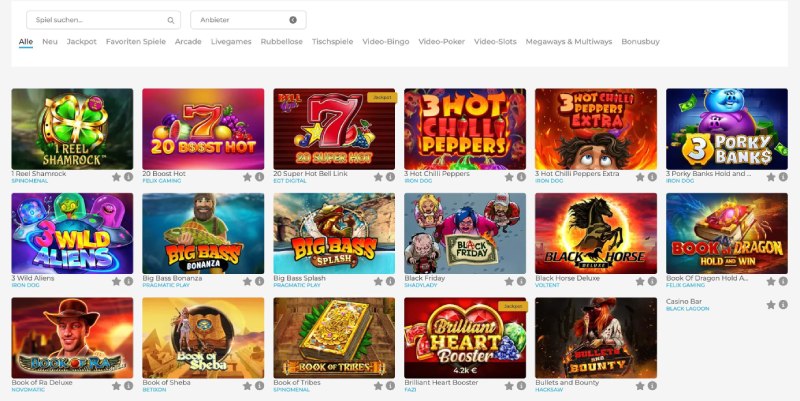This screenshot has height=401, width=800.
Task: Switch to Video-Slots tab
Action: (495, 42)
